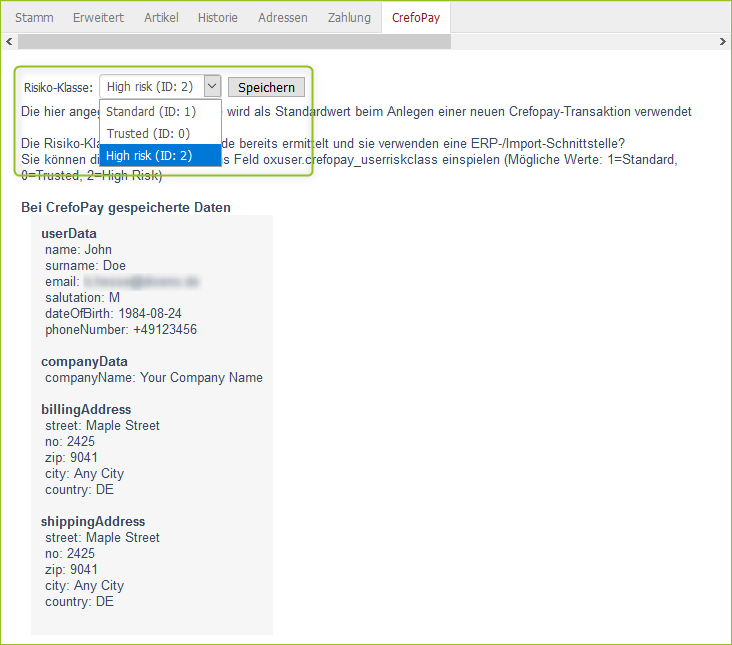Select the CrefoPay tab

416,18
